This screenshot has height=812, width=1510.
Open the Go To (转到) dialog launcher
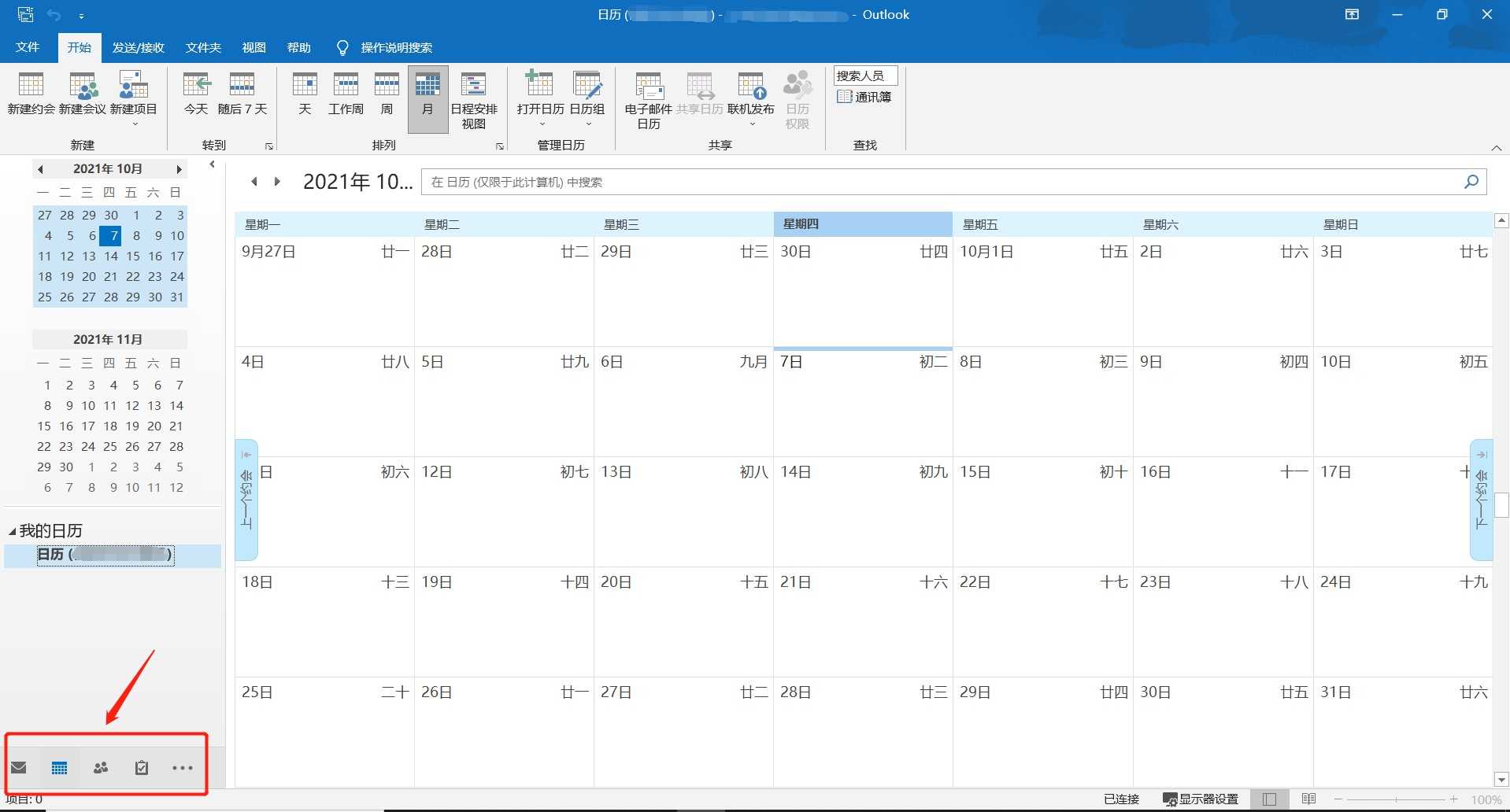(269, 146)
